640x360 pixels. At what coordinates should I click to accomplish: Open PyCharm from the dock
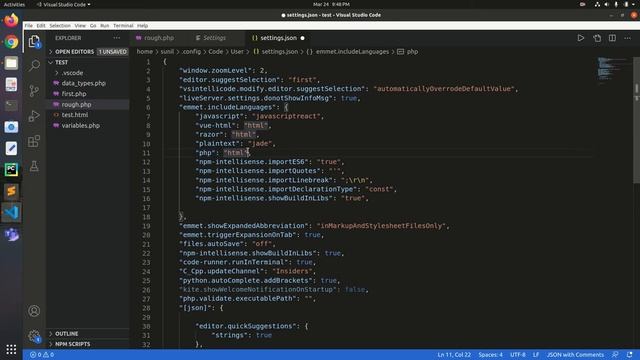coord(11,169)
